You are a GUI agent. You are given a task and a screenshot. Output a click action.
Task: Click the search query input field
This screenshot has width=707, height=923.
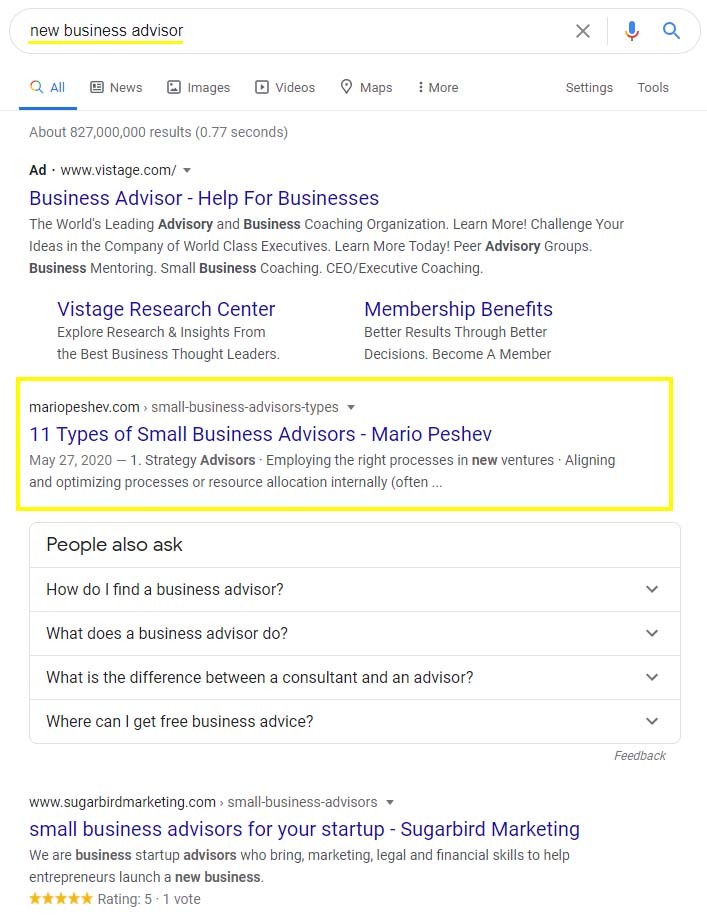point(300,31)
